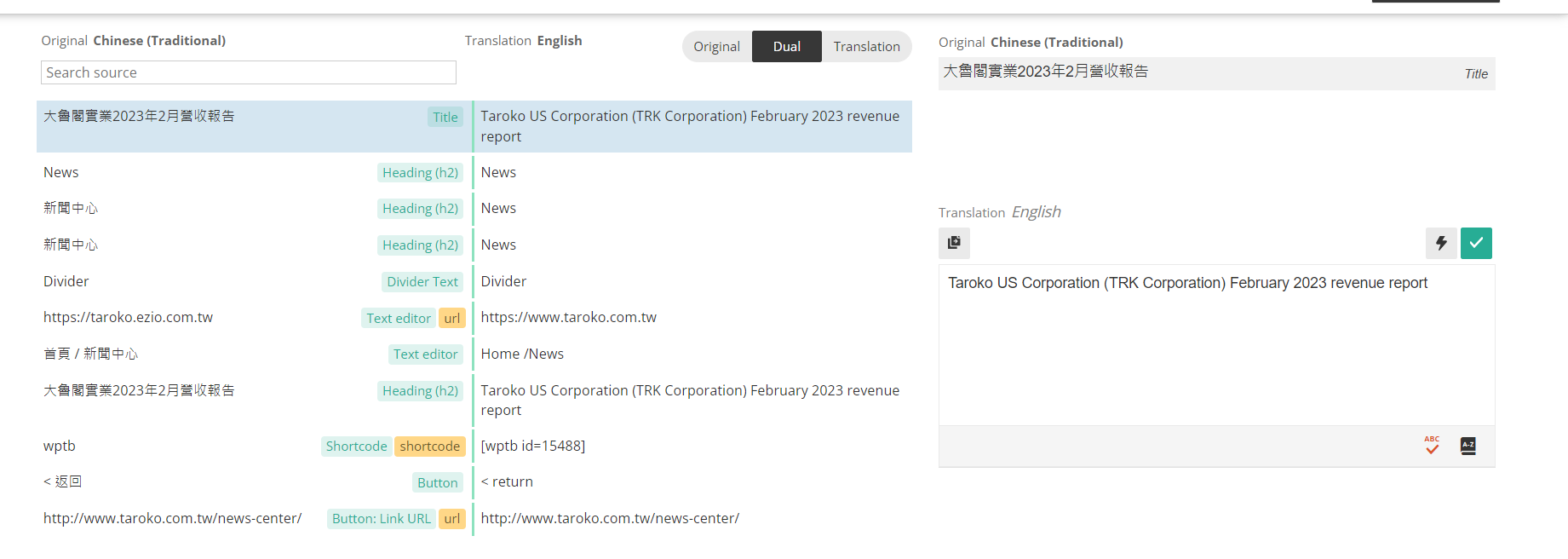This screenshot has width=1568, height=559.
Task: Click the Heading (h2) tag beside 大魯閣實業 row
Action: coord(421,391)
